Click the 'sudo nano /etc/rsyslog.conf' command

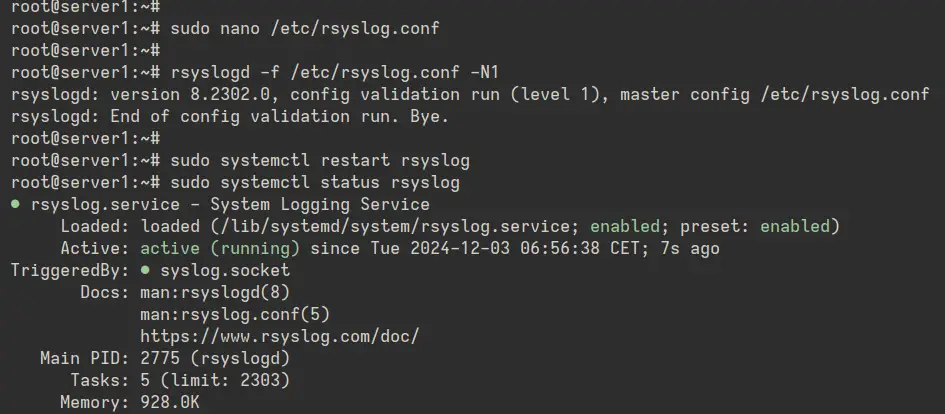[x=305, y=28]
